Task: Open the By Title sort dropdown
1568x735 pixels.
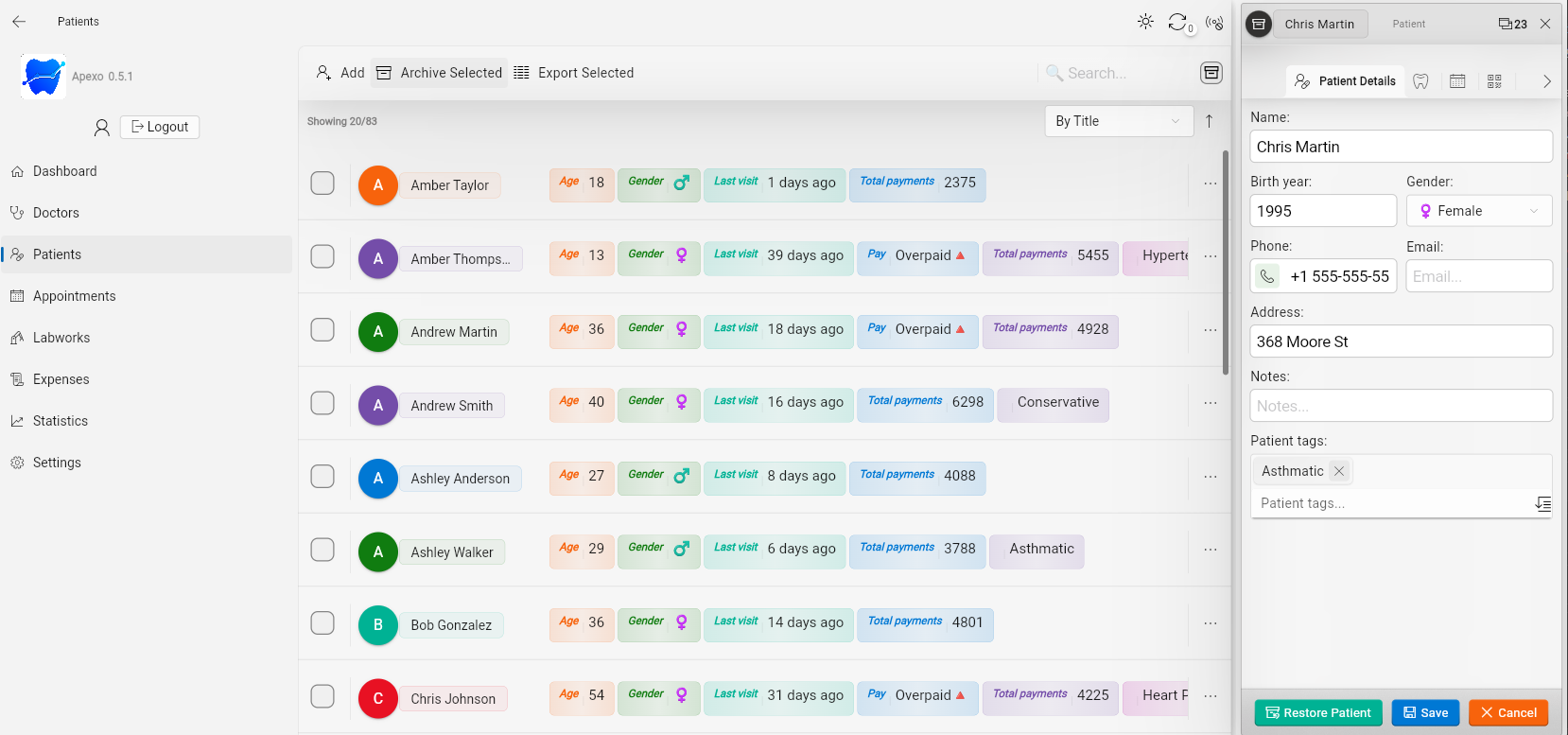Action: point(1119,121)
